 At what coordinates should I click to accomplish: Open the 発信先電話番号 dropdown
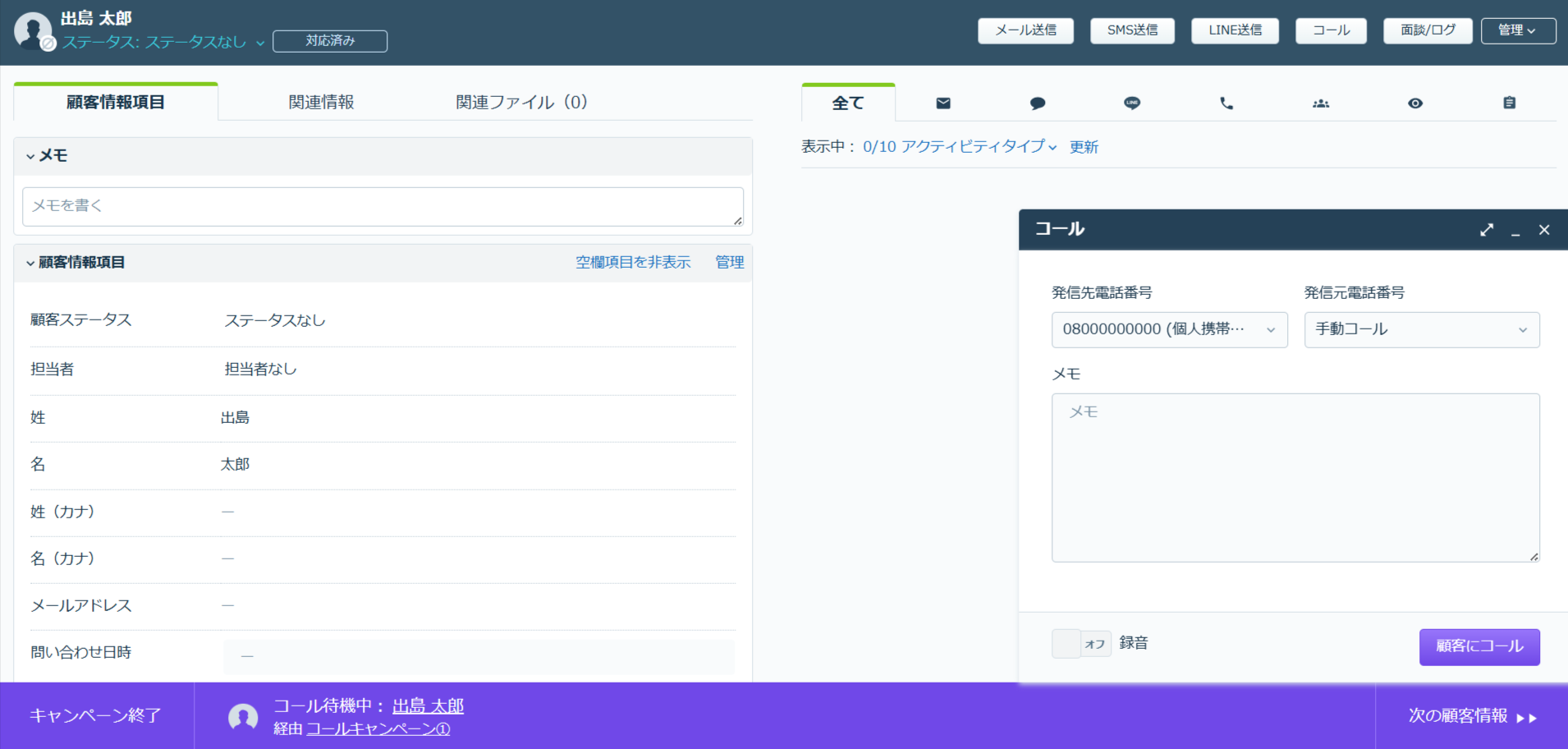(x=1169, y=329)
